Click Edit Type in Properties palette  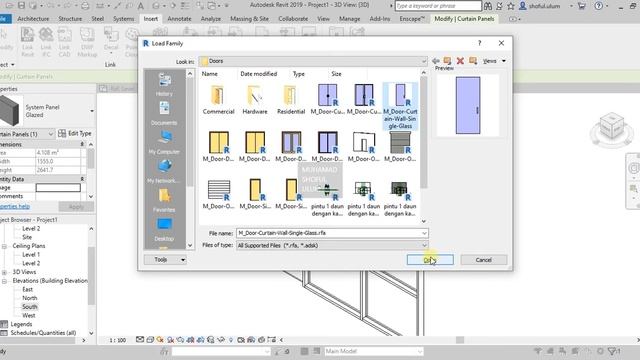[x=75, y=133]
